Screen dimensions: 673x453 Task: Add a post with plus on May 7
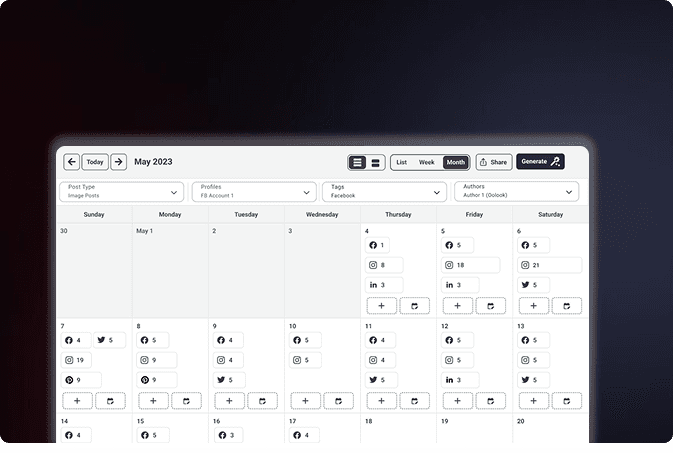(77, 401)
